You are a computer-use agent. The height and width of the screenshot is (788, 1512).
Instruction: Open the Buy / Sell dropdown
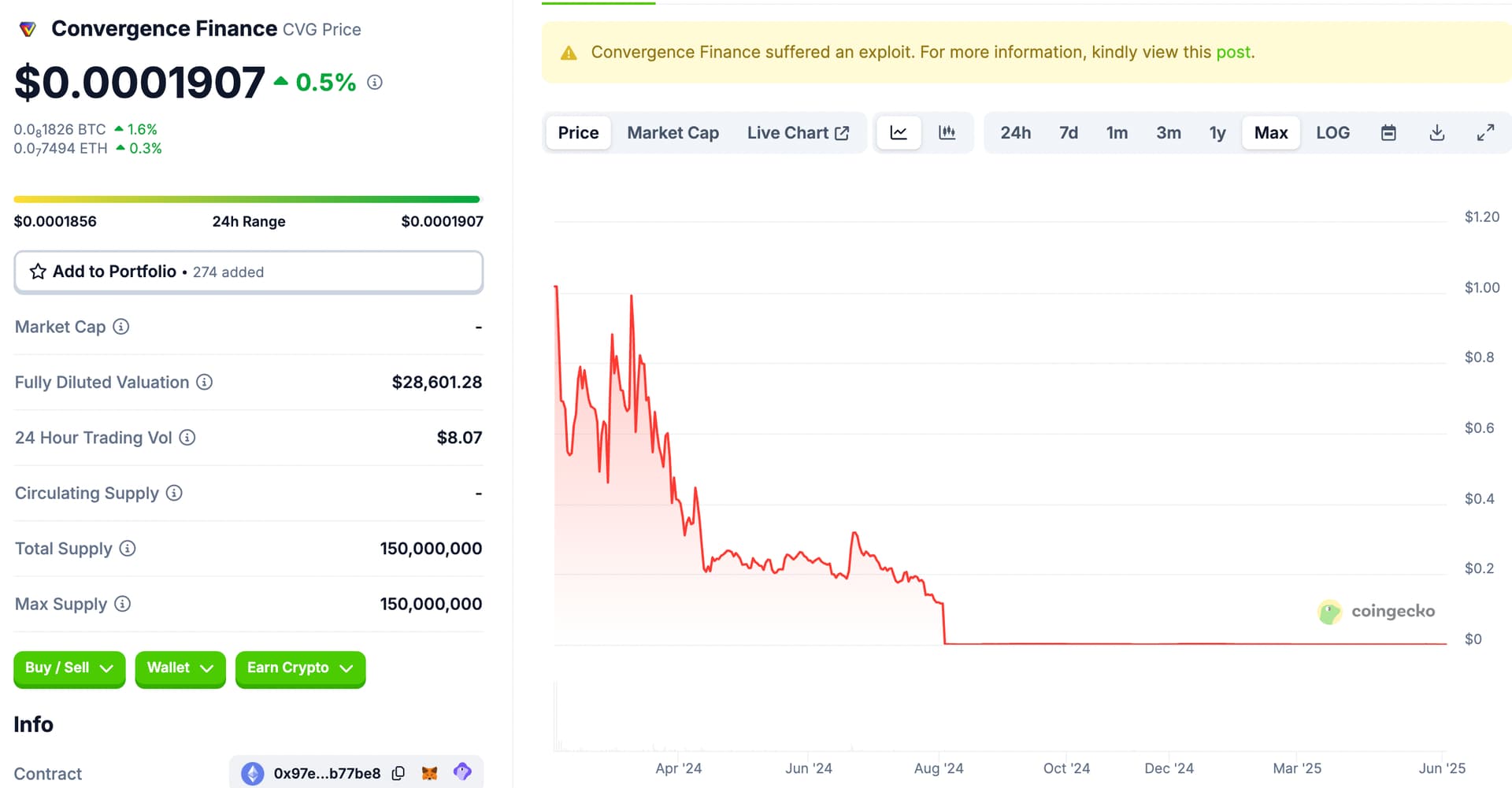(69, 668)
